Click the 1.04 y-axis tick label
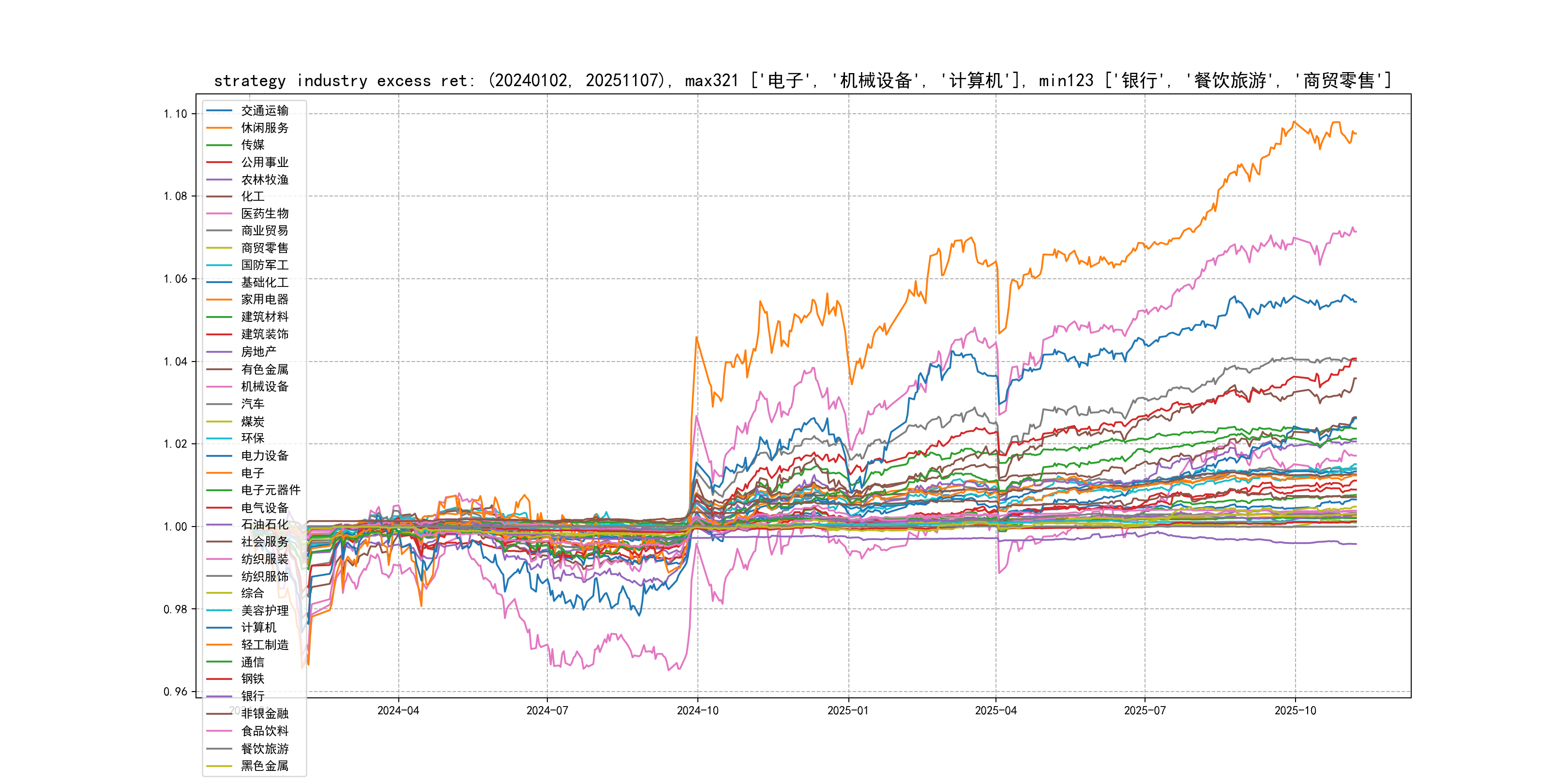This screenshot has width=1568, height=784. tap(175, 362)
